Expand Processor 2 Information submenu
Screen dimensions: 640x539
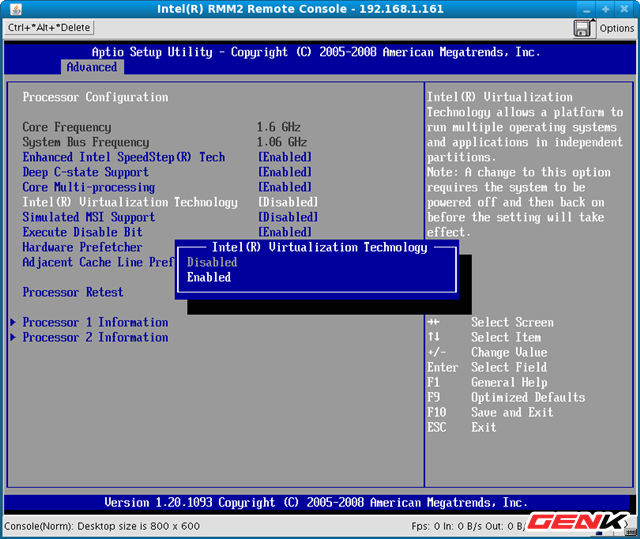(x=95, y=337)
